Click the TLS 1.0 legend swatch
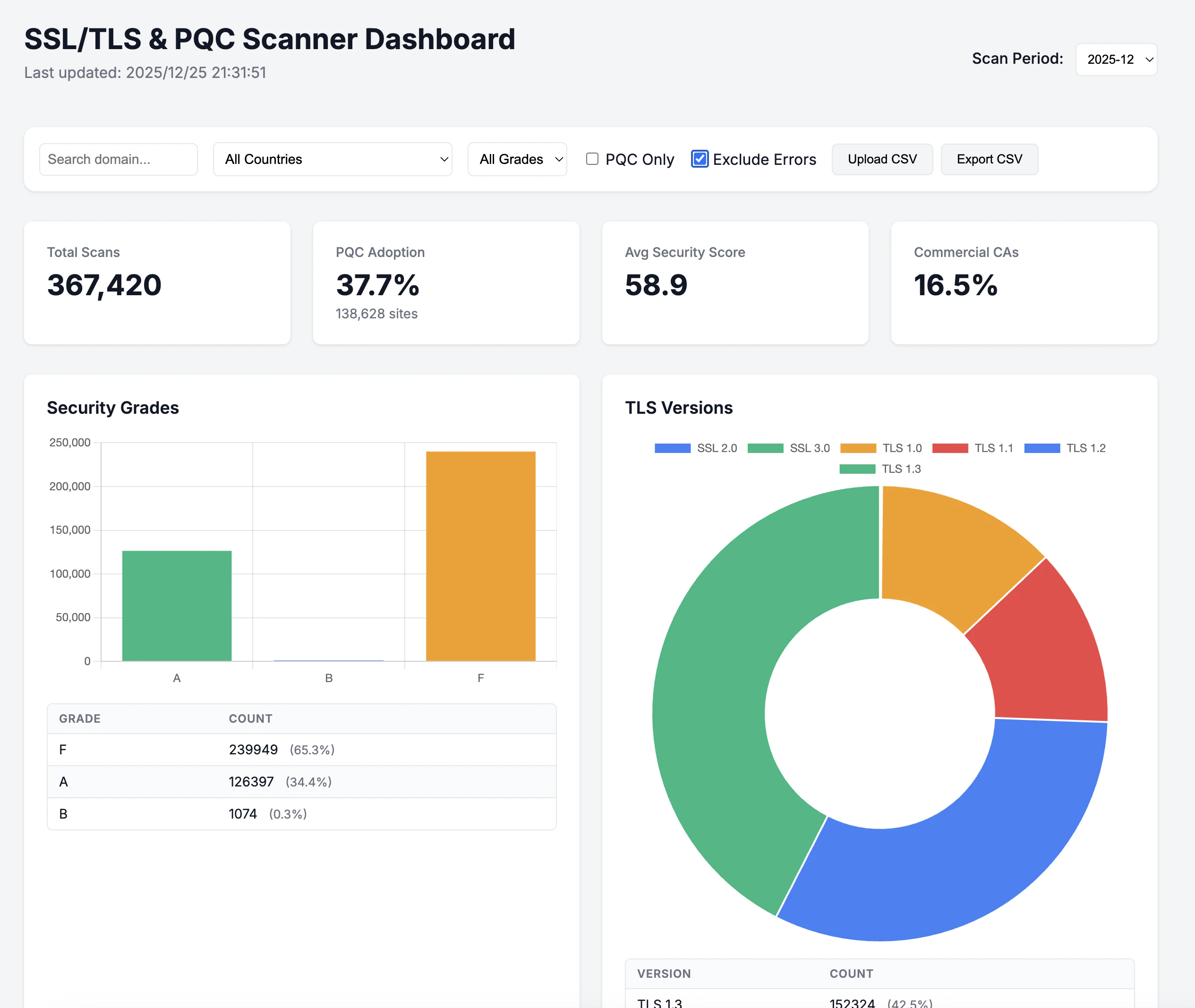 click(858, 449)
